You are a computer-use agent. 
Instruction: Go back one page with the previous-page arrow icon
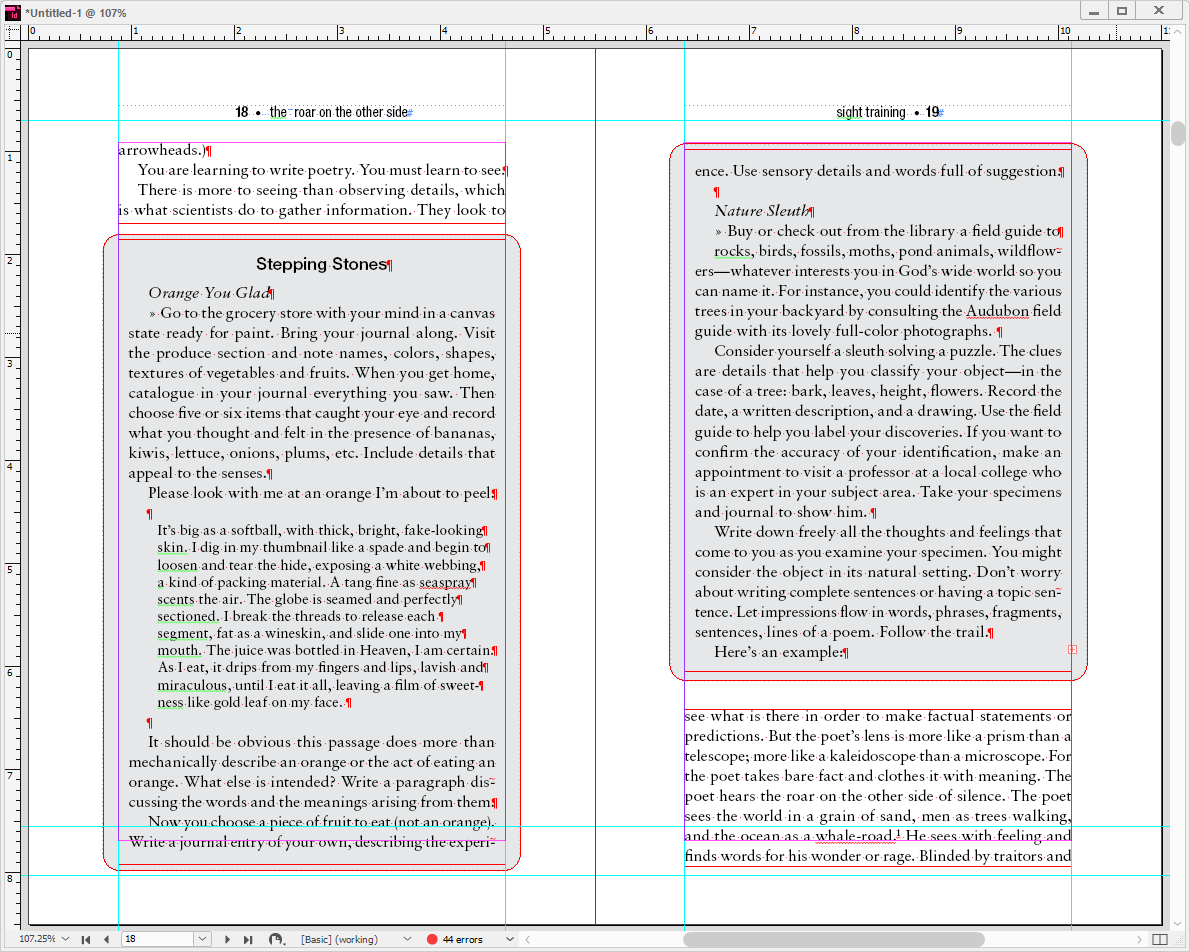click(x=105, y=939)
